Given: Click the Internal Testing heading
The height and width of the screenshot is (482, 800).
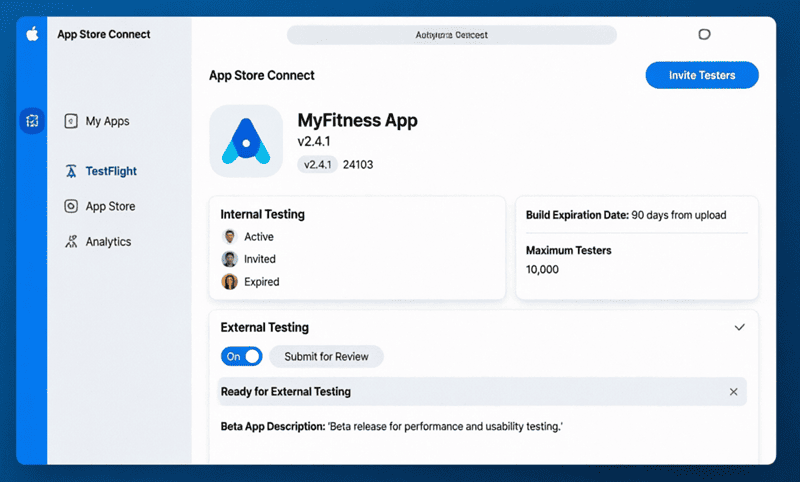Looking at the screenshot, I should tap(262, 214).
